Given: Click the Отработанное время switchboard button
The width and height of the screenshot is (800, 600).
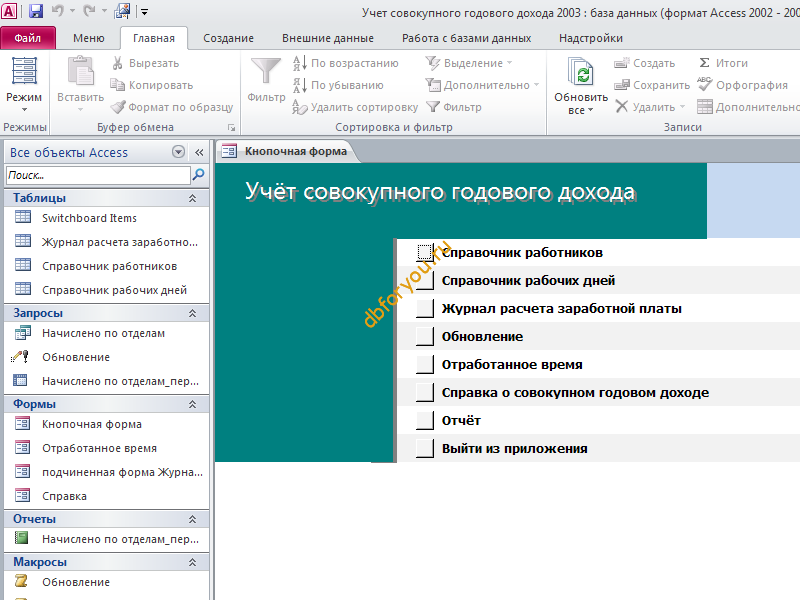Looking at the screenshot, I should [x=425, y=364].
